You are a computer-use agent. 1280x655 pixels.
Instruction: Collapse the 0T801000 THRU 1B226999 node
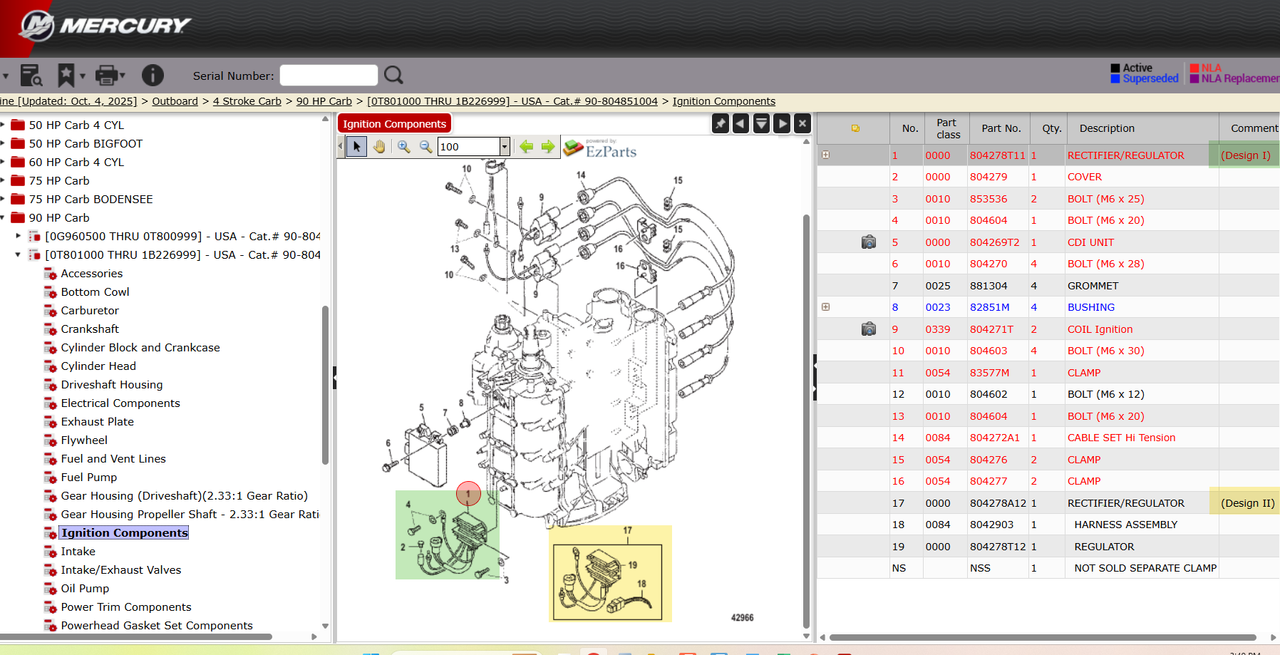tap(19, 255)
